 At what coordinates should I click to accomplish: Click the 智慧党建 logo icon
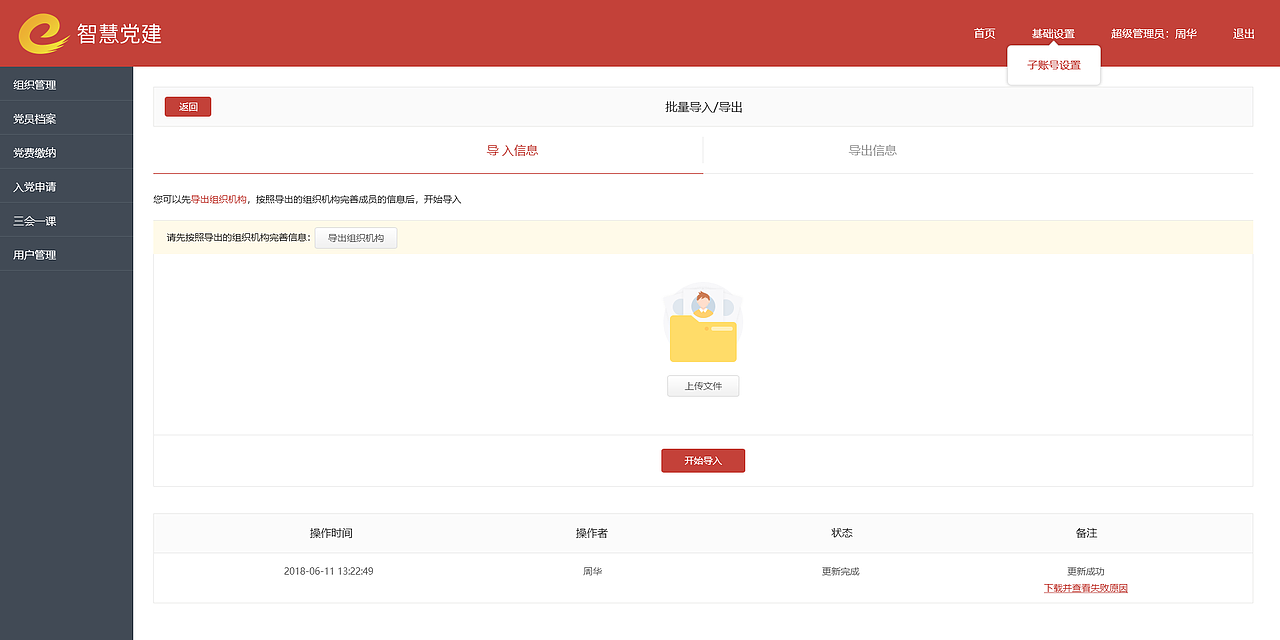point(40,33)
